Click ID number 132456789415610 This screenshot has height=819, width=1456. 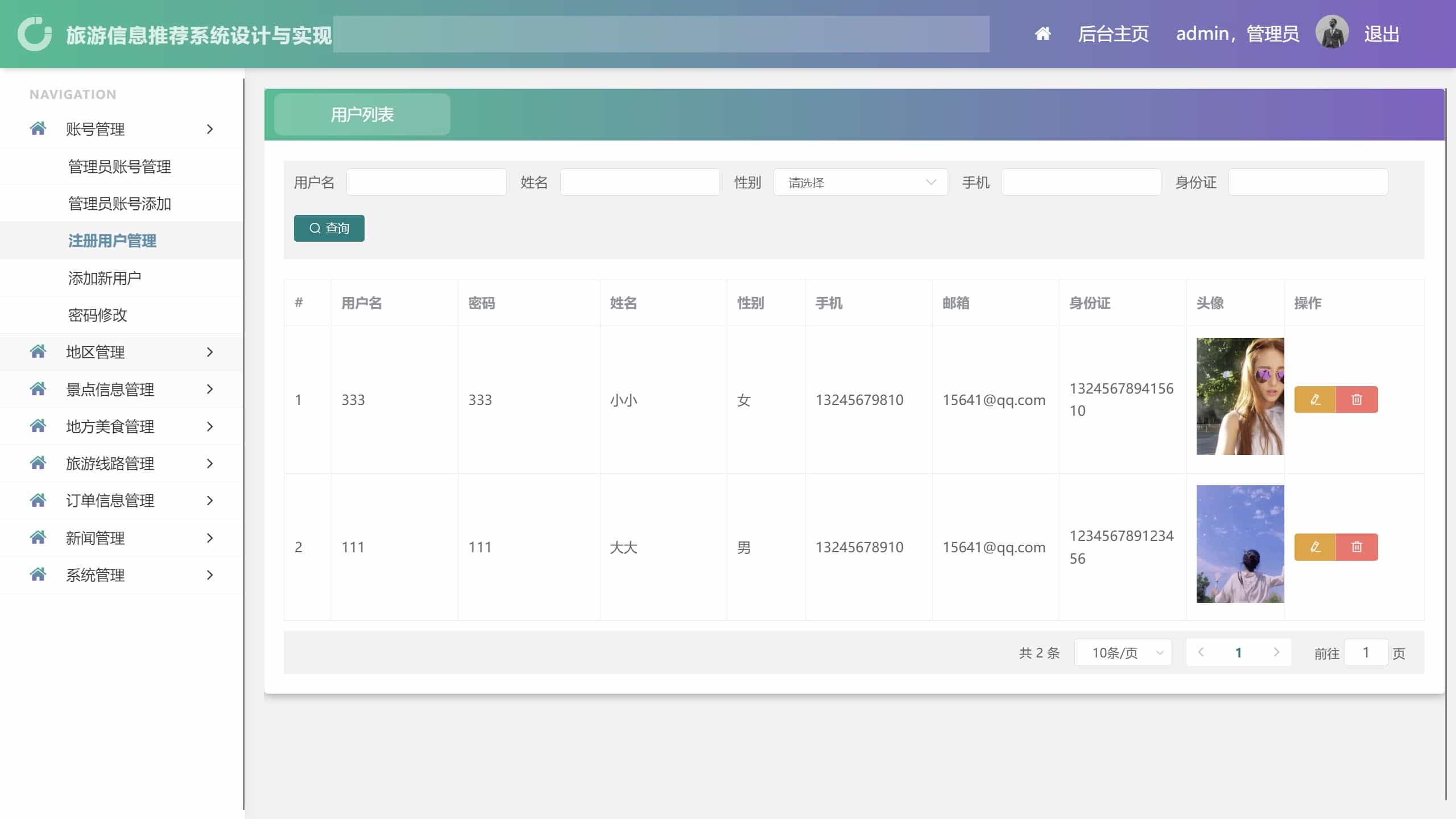point(1122,399)
